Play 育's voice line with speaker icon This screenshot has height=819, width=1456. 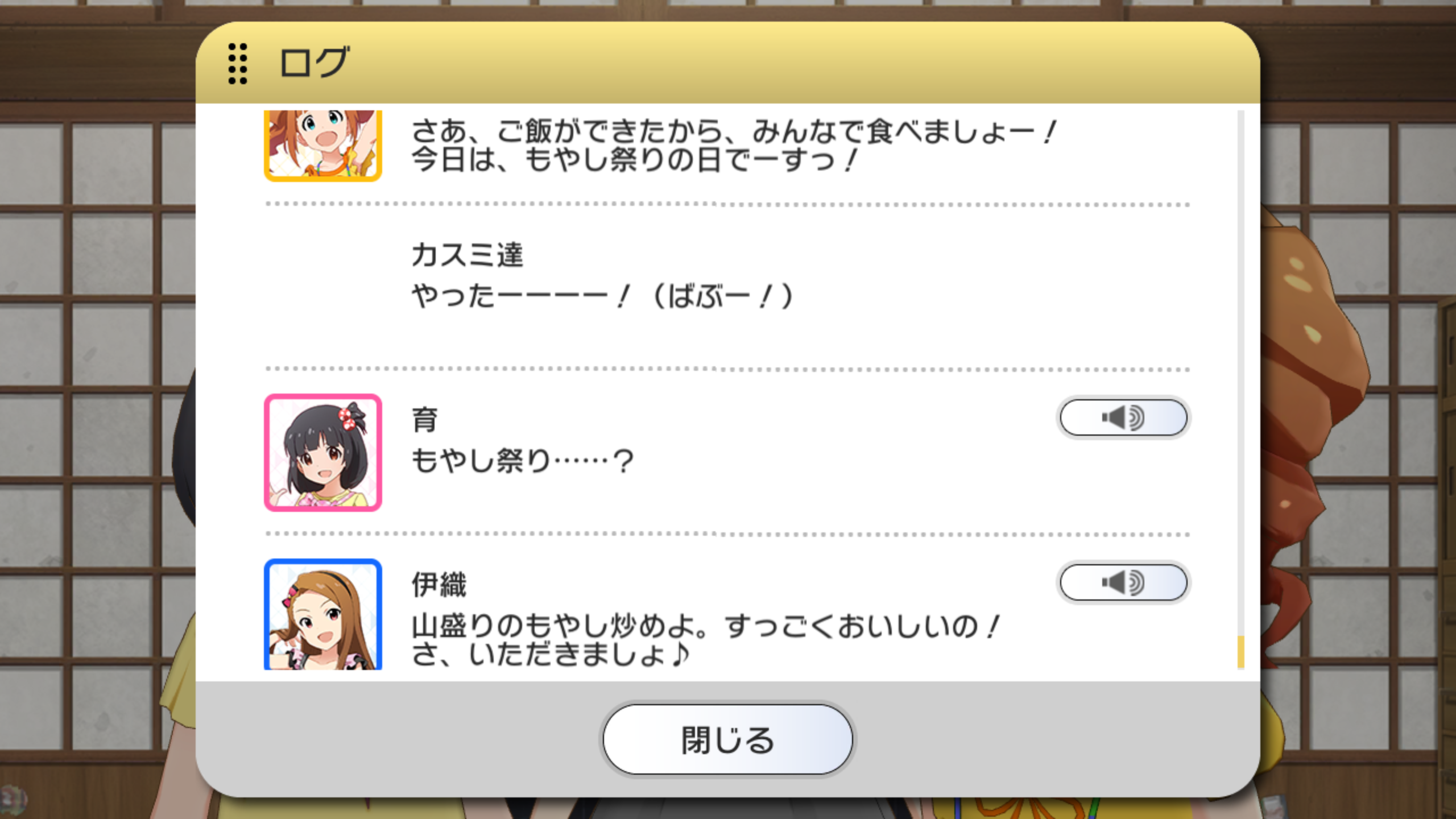pos(1123,417)
